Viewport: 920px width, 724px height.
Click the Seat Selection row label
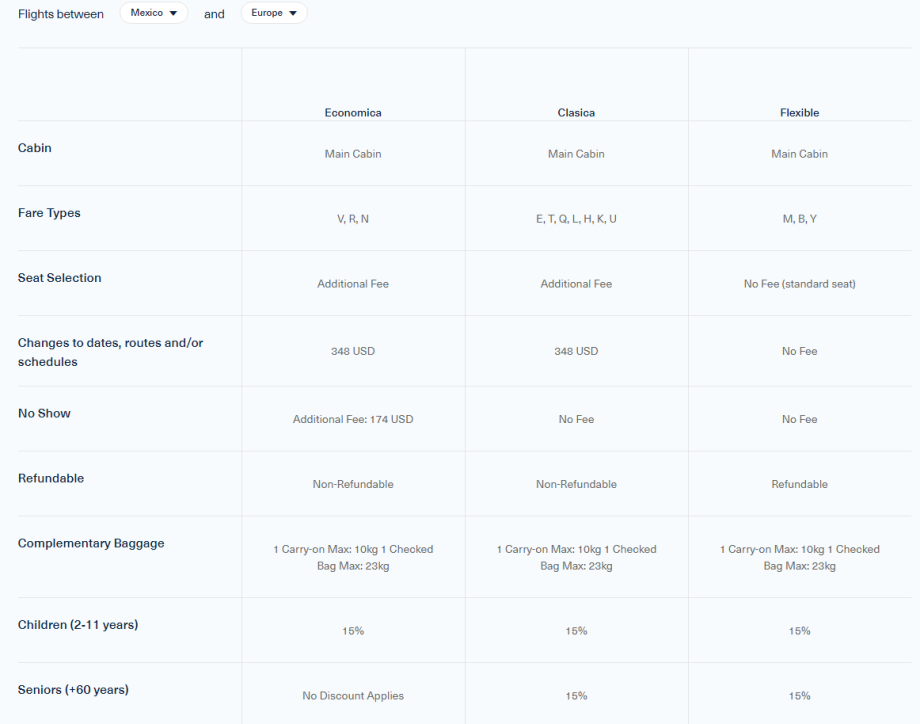pos(59,278)
